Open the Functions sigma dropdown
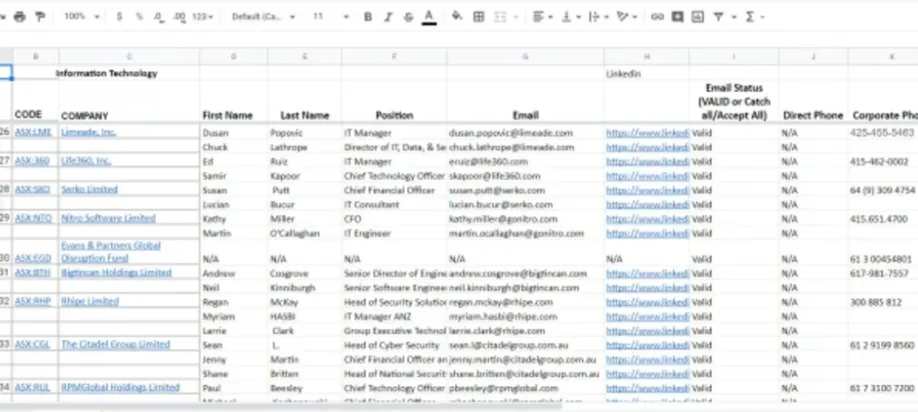The image size is (918, 412). [754, 17]
